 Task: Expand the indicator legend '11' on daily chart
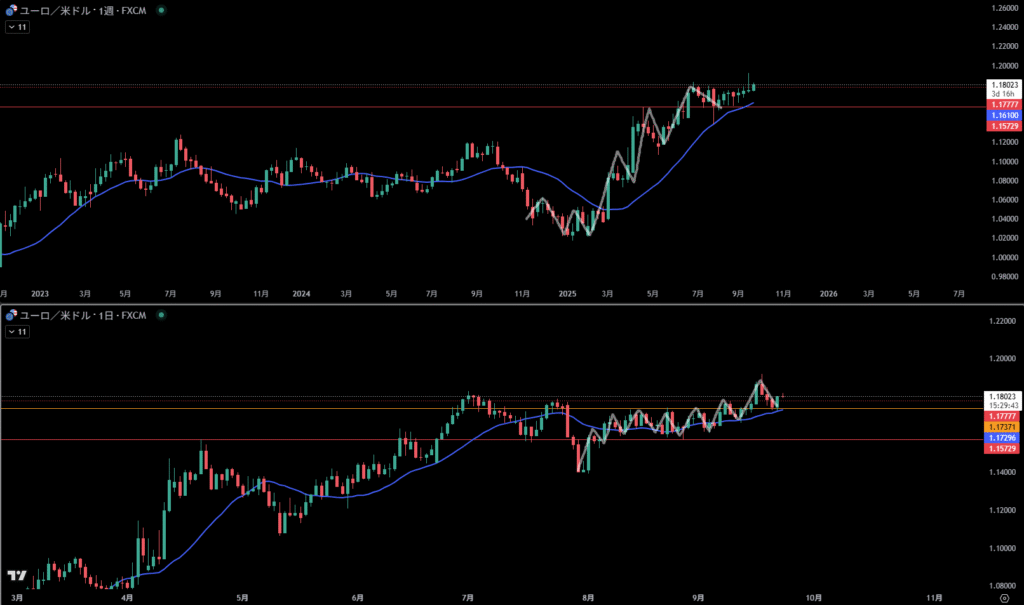[17, 332]
